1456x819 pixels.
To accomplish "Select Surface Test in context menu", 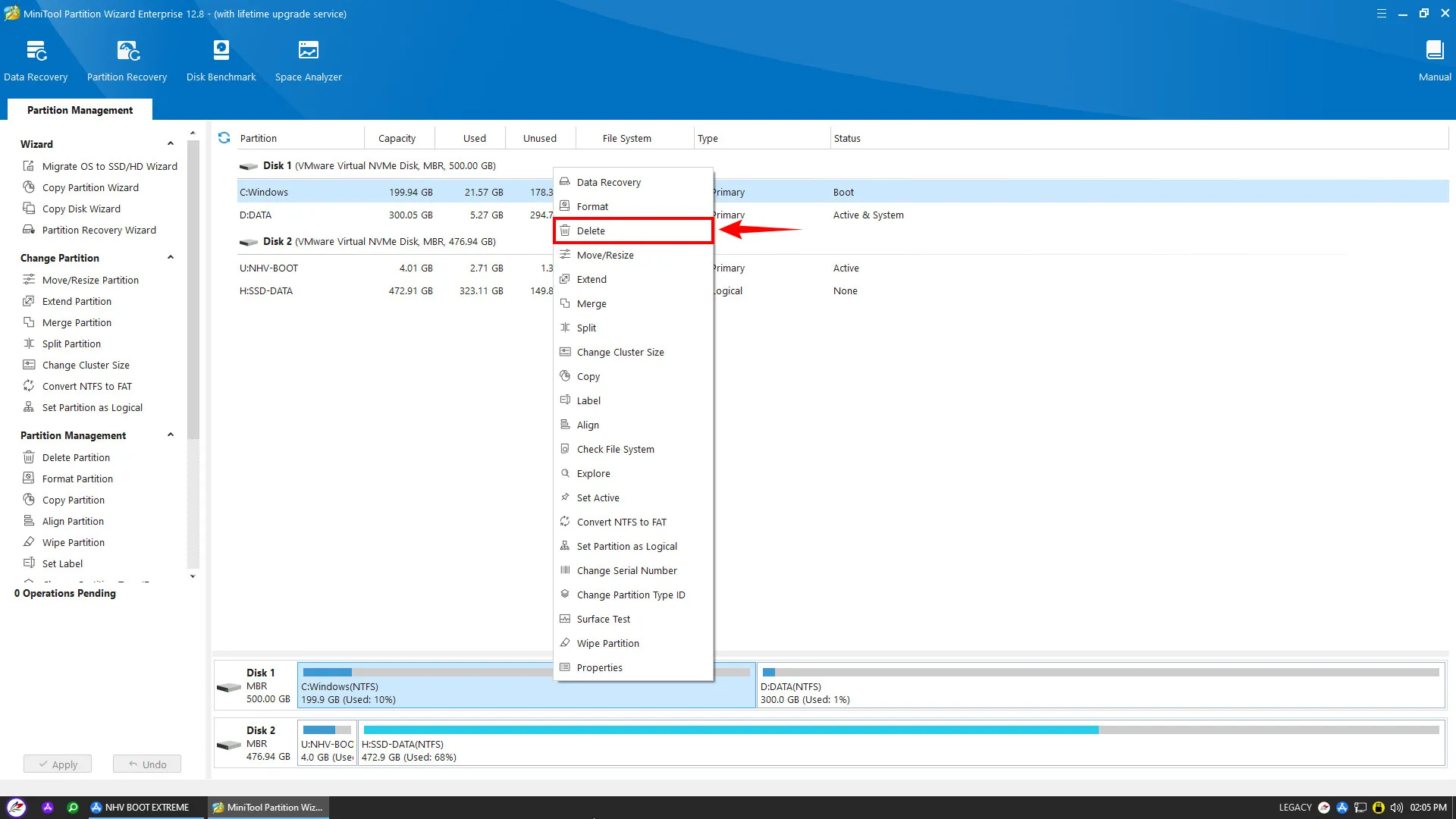I will [x=603, y=619].
